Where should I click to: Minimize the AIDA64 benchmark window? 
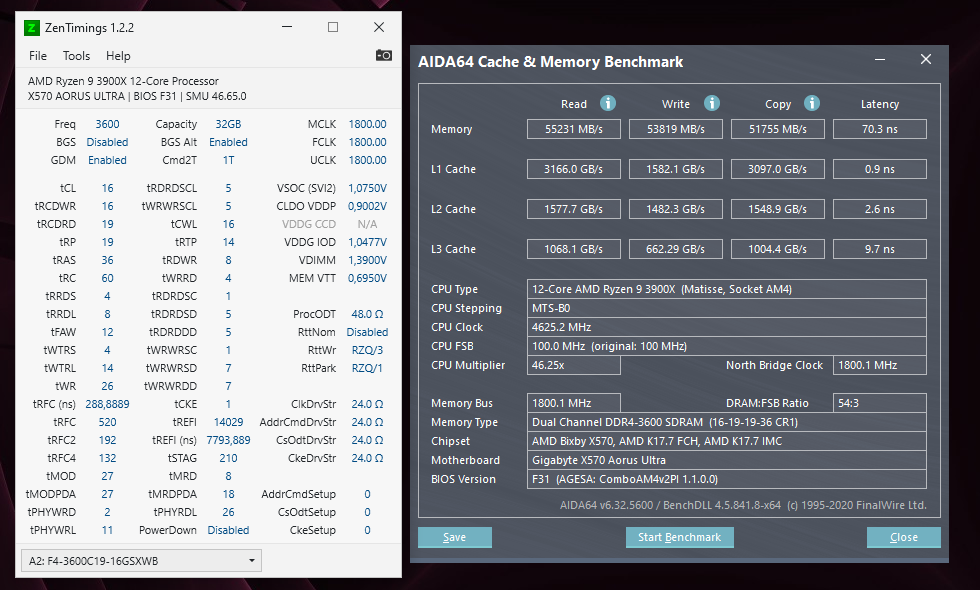880,59
